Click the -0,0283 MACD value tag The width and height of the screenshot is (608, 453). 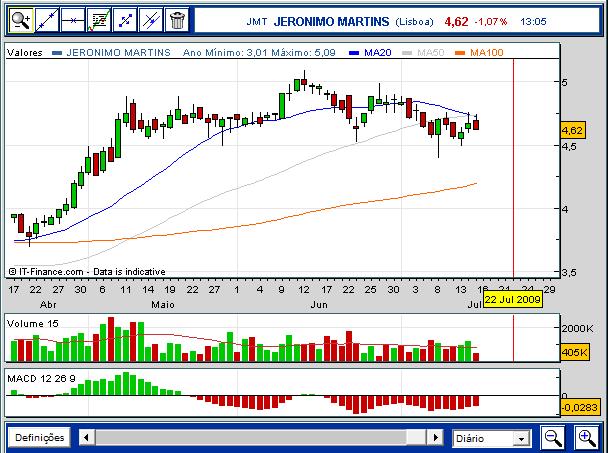click(x=580, y=407)
